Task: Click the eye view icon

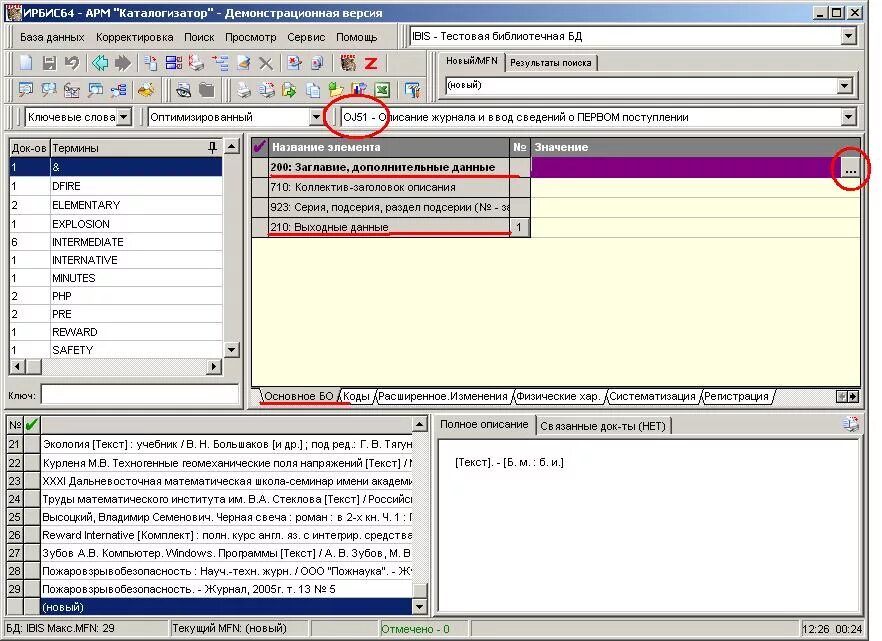Action: click(x=183, y=89)
